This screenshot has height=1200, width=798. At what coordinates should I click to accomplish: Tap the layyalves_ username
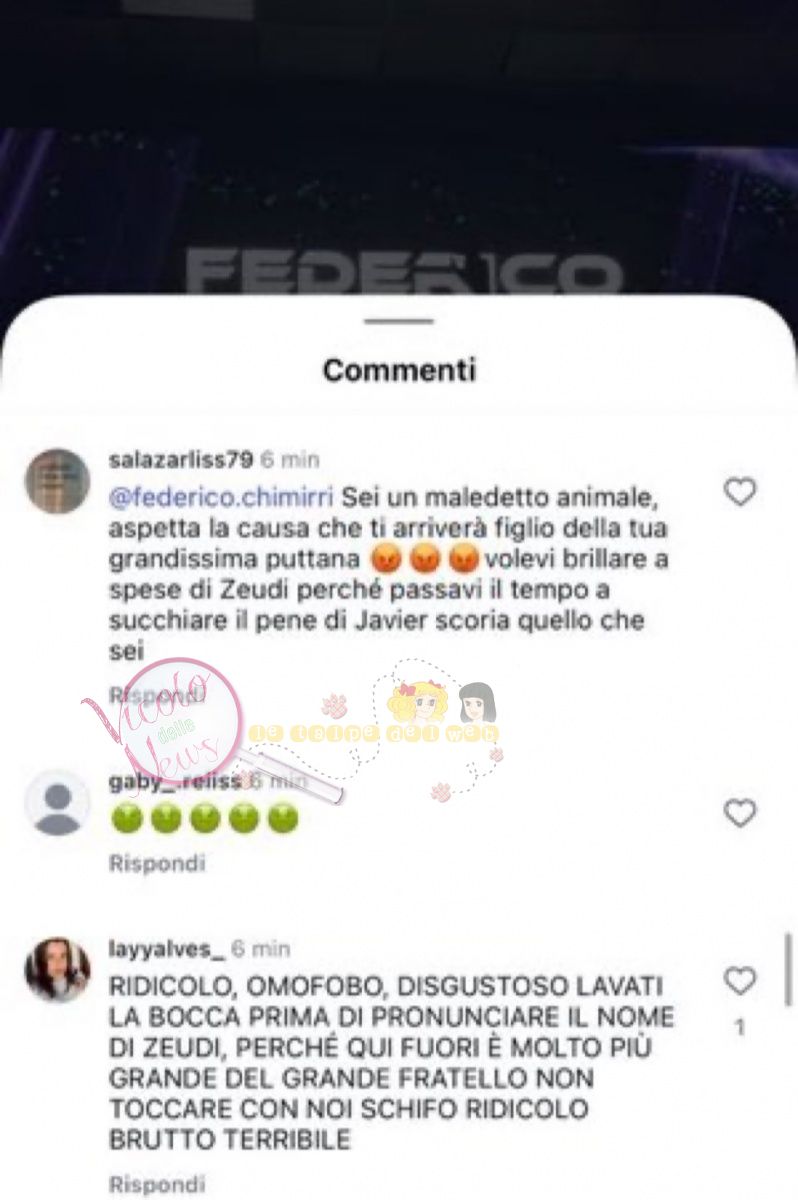166,948
